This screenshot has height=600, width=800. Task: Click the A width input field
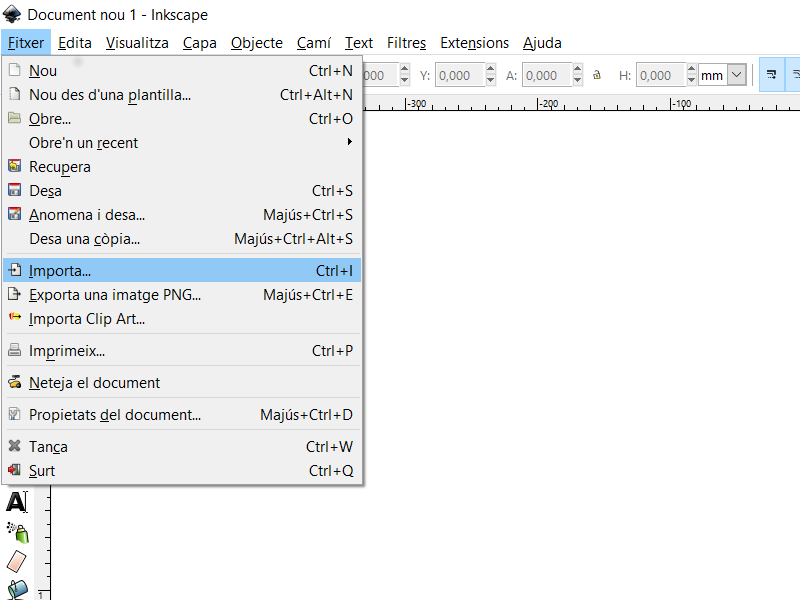[547, 75]
